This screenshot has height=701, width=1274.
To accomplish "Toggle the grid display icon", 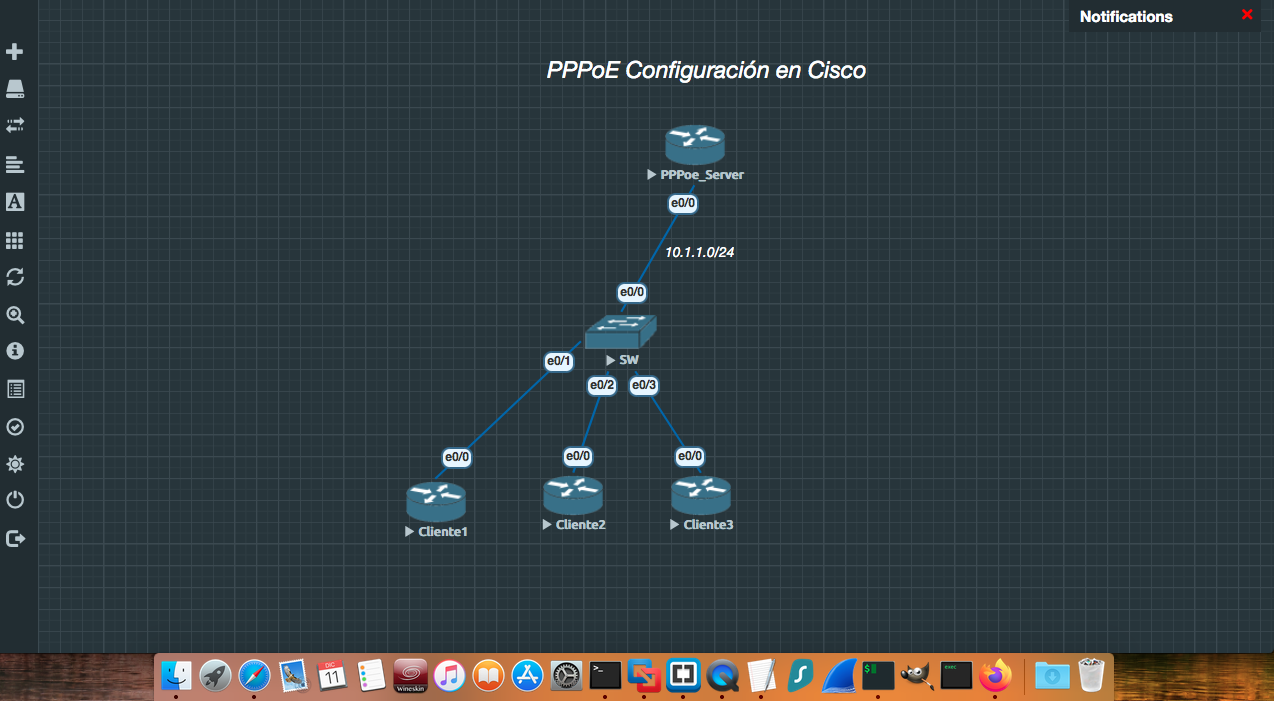I will coord(14,239).
